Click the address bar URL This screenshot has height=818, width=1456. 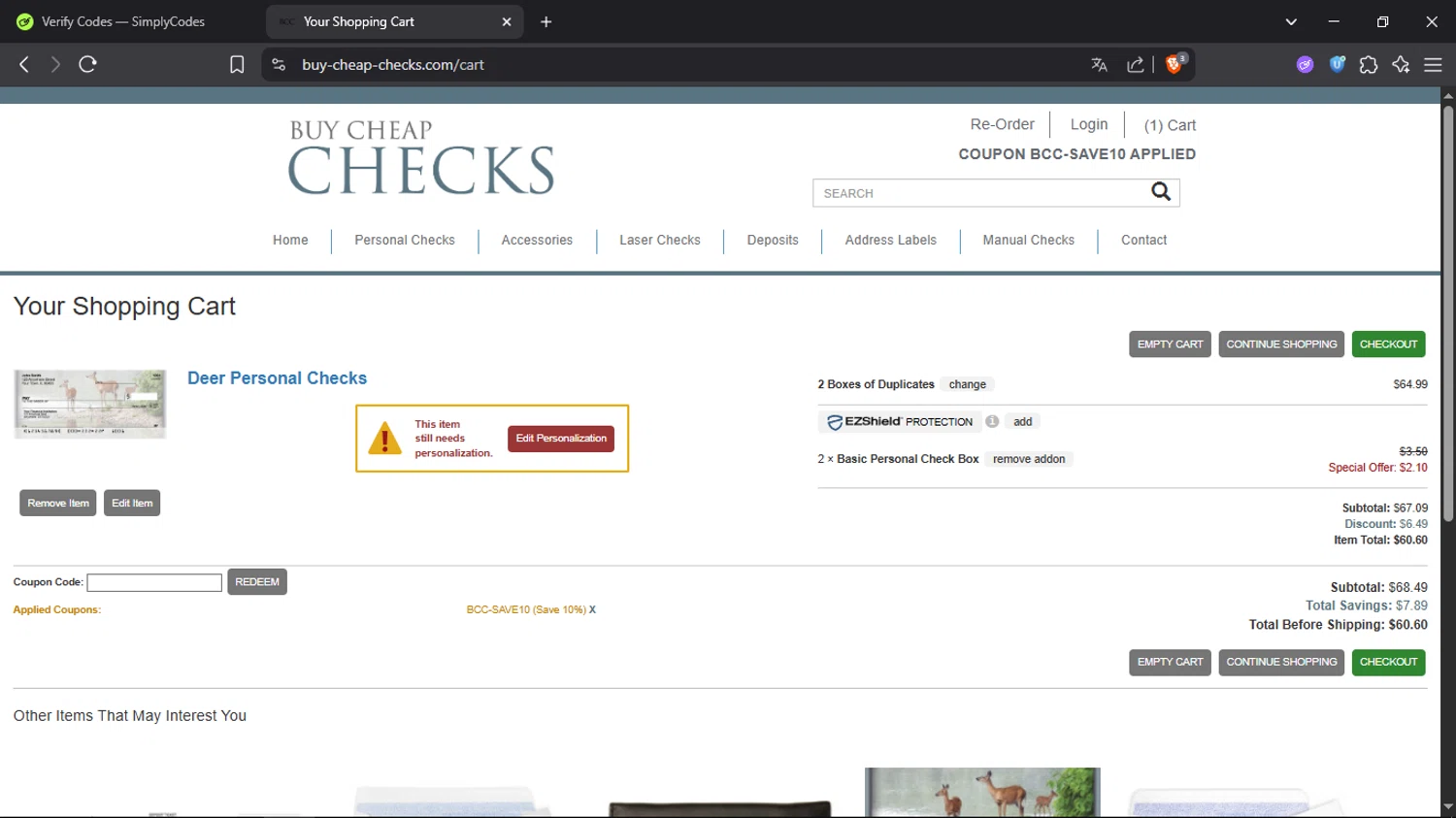pyautogui.click(x=393, y=65)
